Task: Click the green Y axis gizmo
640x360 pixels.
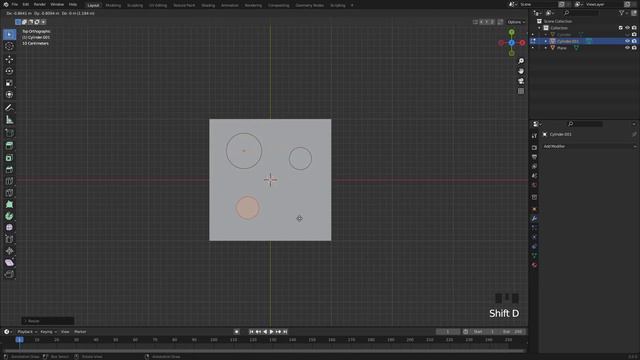Action: (x=511, y=32)
